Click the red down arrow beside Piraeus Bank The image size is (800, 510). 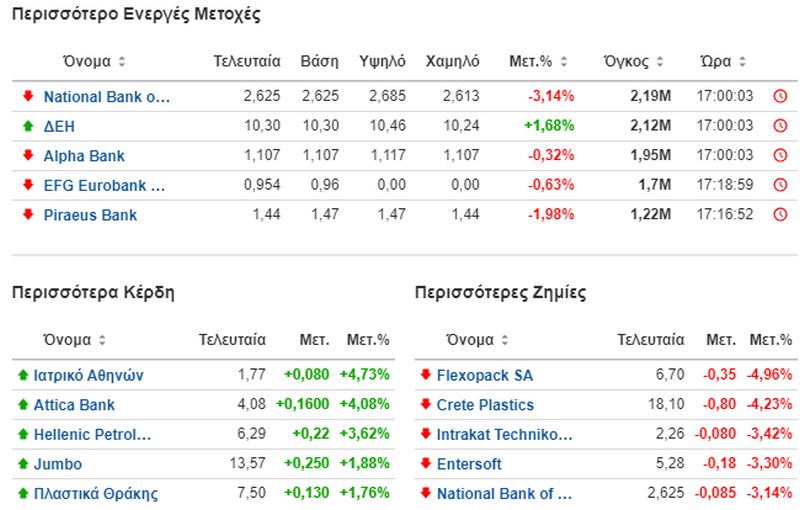[x=28, y=214]
